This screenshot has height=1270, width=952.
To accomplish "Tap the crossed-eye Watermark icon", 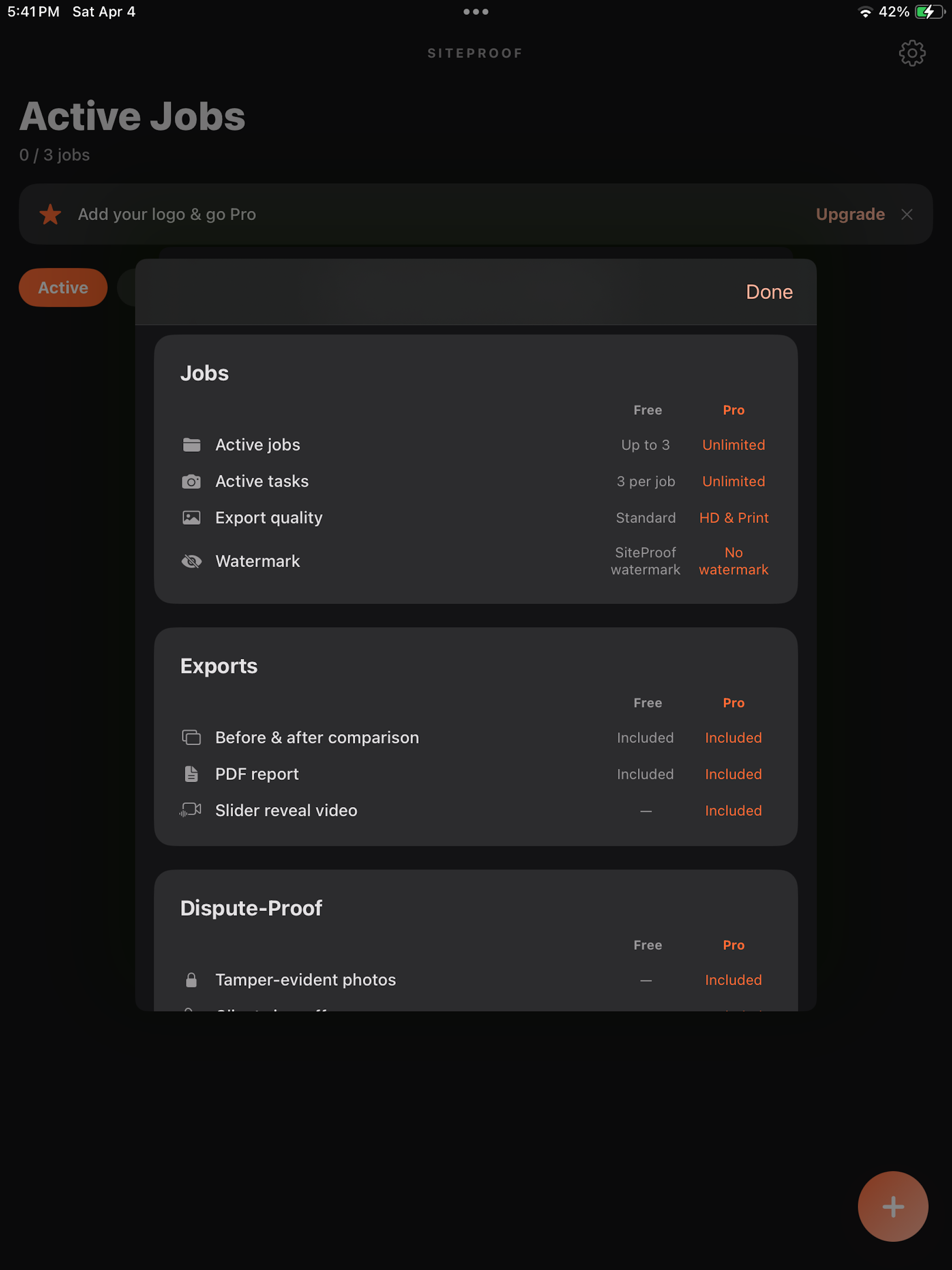I will point(192,561).
